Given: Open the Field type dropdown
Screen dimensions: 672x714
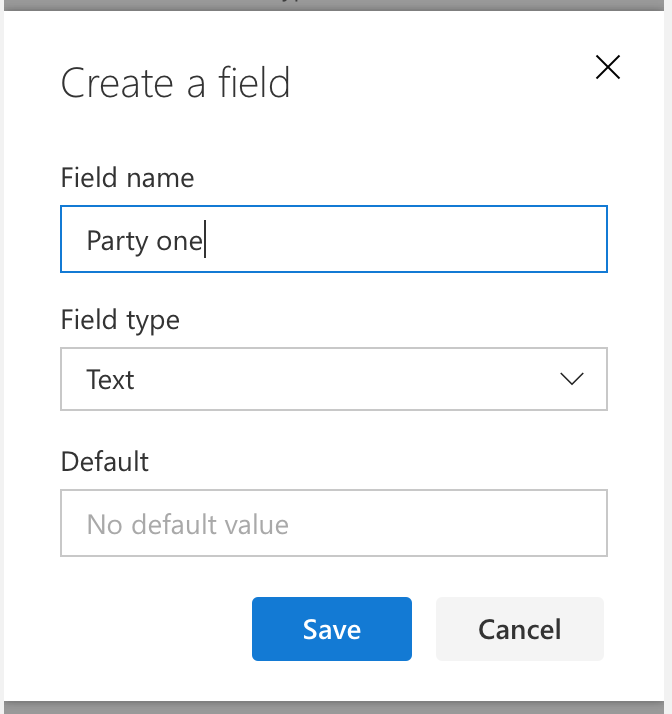Looking at the screenshot, I should pos(333,379).
